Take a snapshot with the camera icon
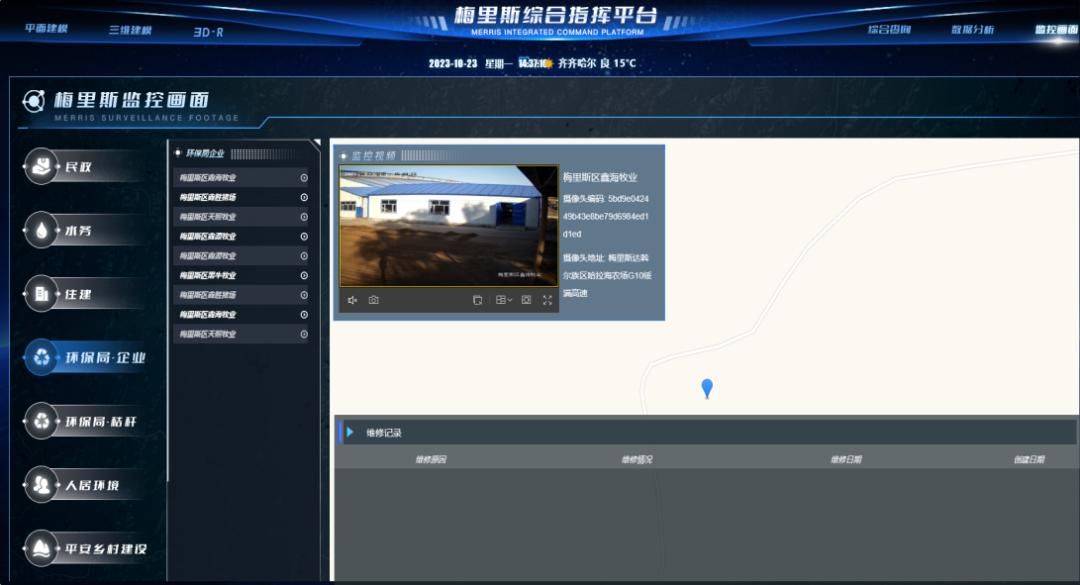 click(373, 300)
